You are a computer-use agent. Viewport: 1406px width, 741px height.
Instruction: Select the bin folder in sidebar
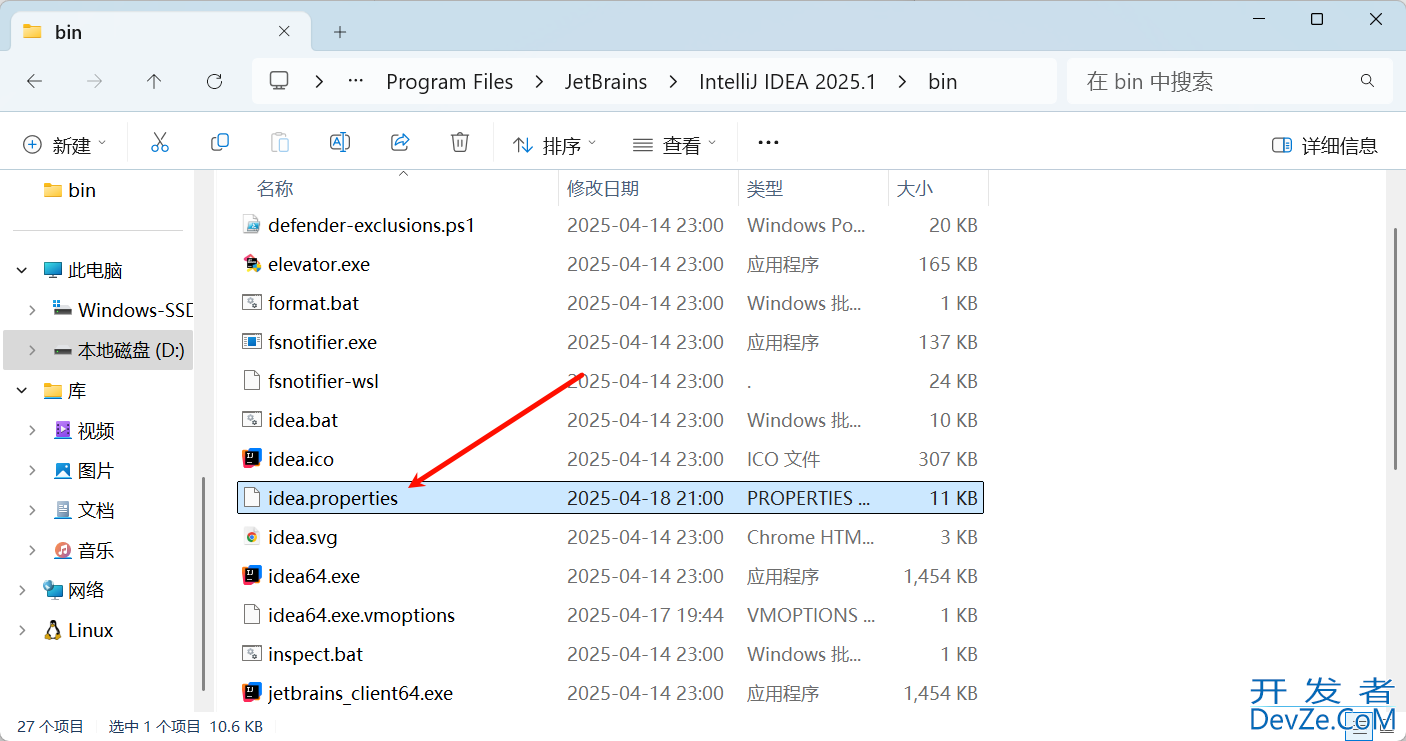pos(70,190)
